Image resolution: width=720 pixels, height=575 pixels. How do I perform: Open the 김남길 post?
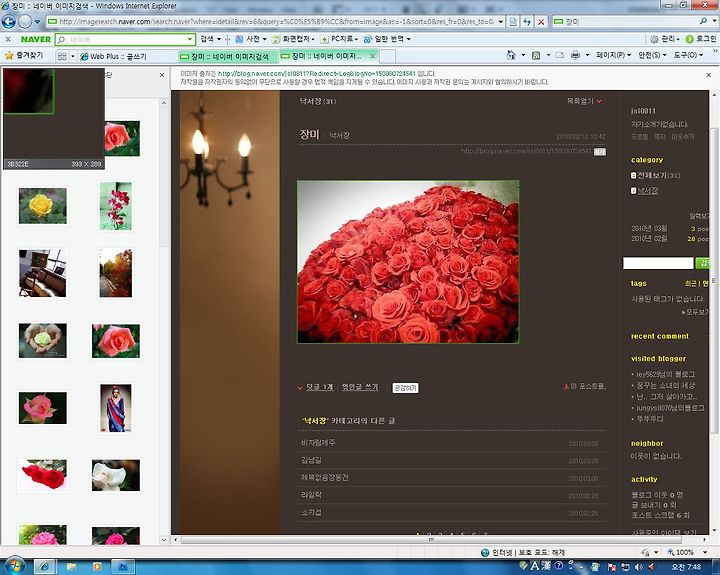coord(311,460)
